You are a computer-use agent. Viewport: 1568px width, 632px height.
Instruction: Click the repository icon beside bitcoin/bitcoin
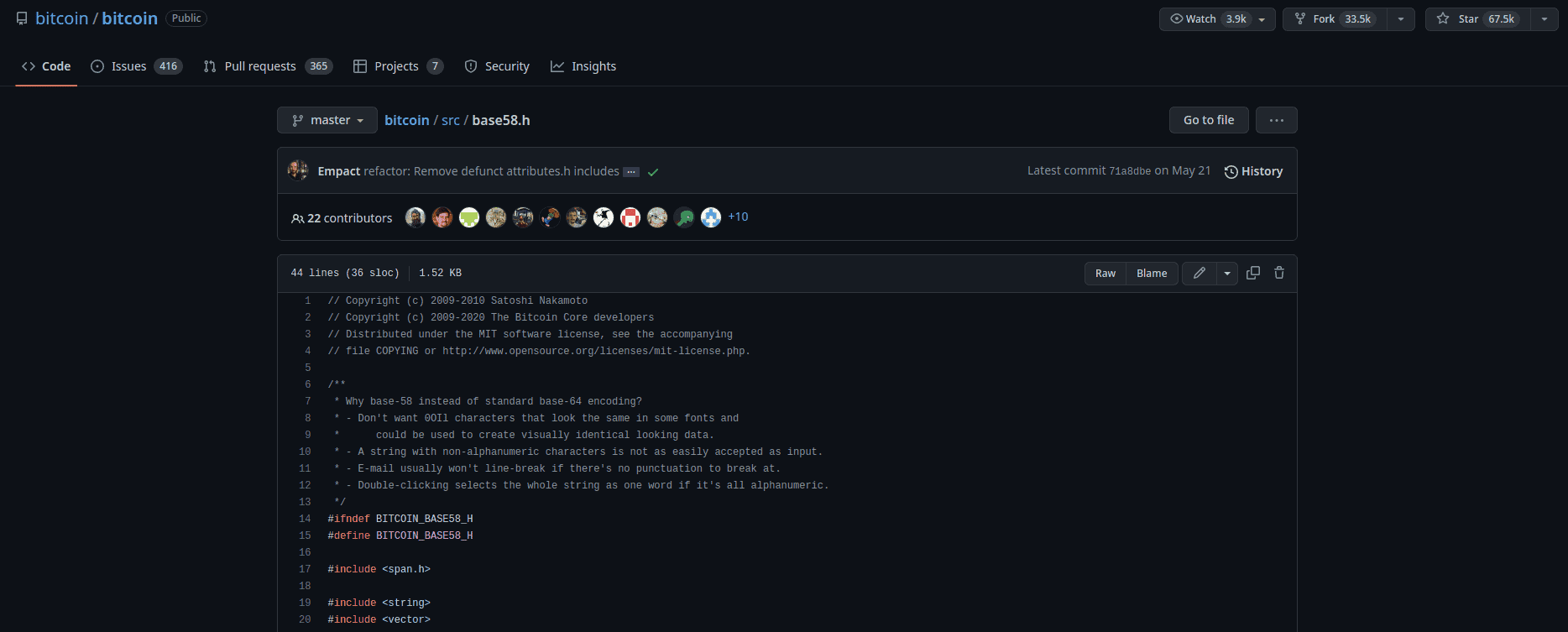[x=22, y=18]
